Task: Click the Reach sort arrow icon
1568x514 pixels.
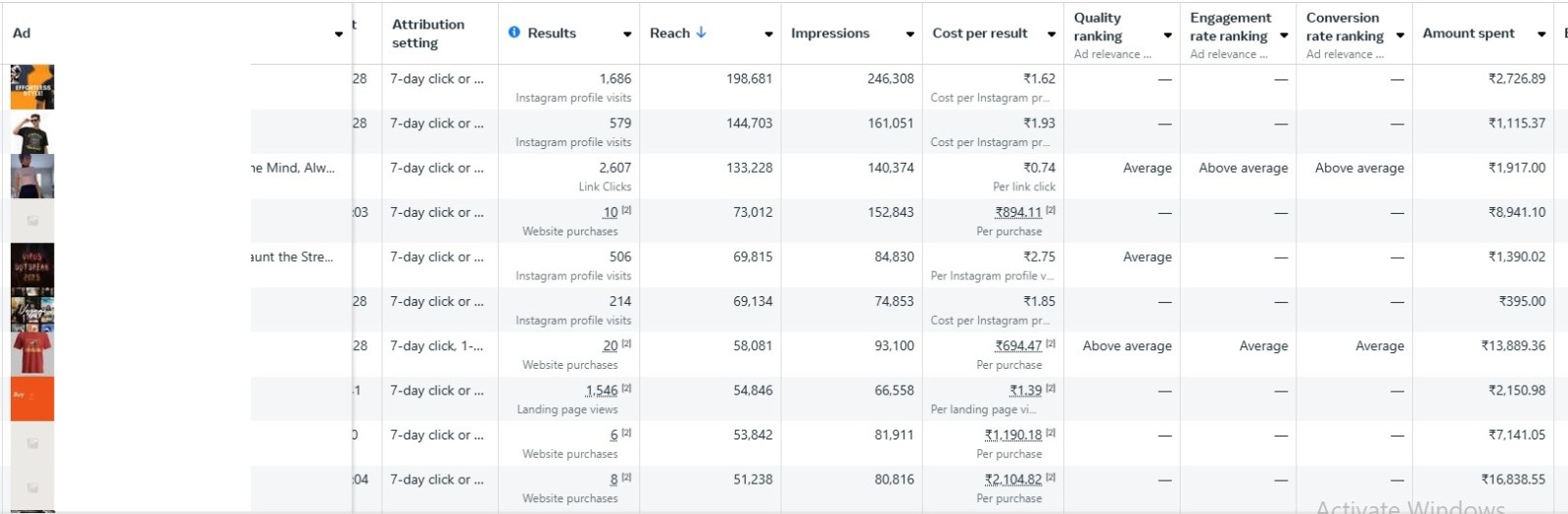Action: [x=702, y=32]
